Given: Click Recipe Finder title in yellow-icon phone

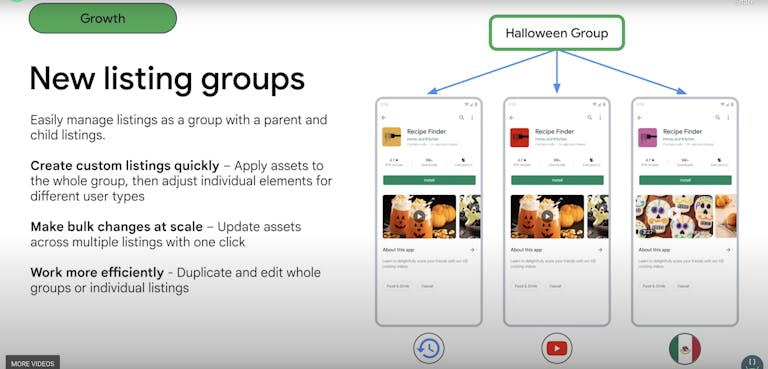Looking at the screenshot, I should tap(427, 132).
